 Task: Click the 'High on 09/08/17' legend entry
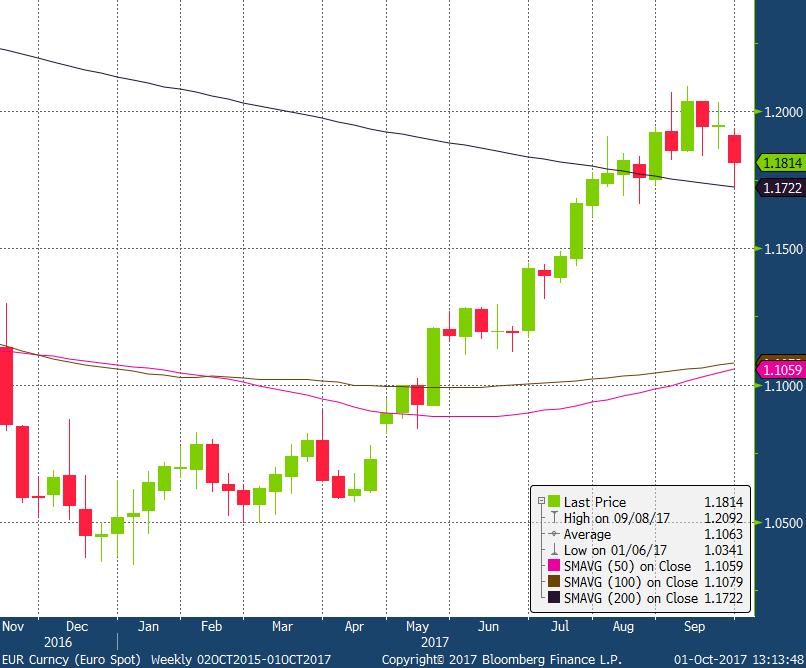tap(616, 518)
